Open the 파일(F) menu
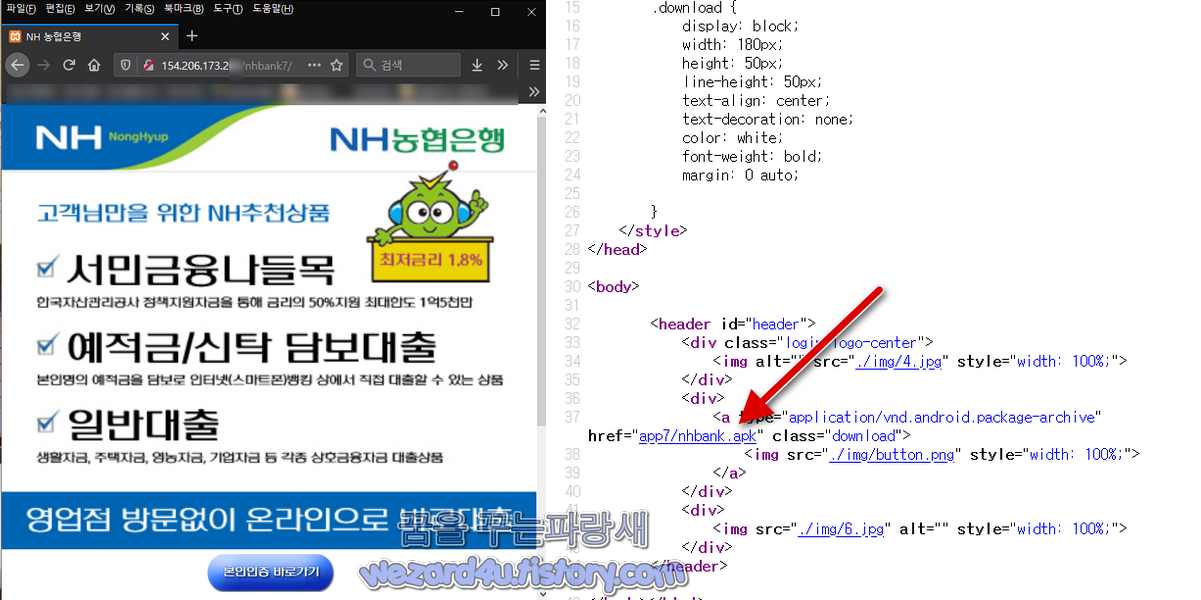1201x600 pixels. pyautogui.click(x=20, y=9)
